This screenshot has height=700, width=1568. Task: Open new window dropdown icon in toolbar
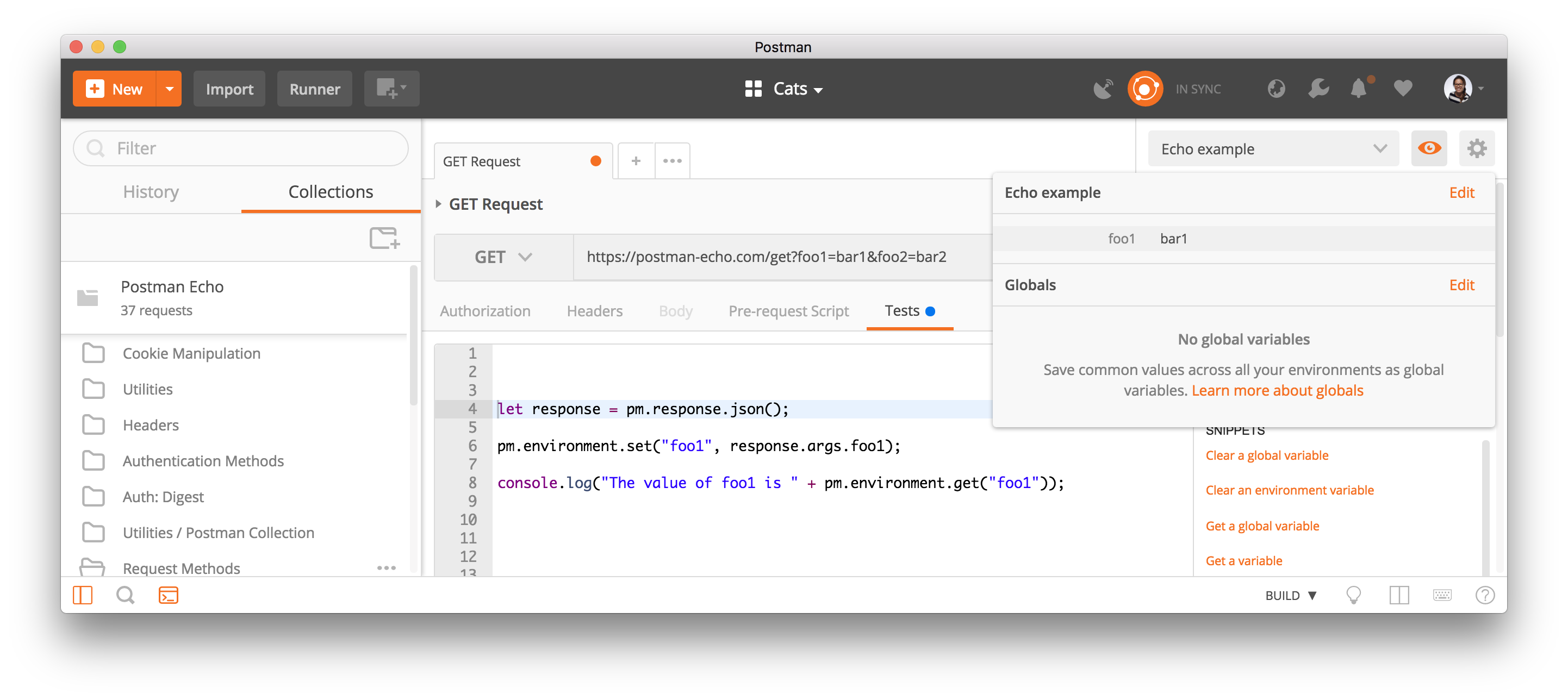click(x=391, y=89)
